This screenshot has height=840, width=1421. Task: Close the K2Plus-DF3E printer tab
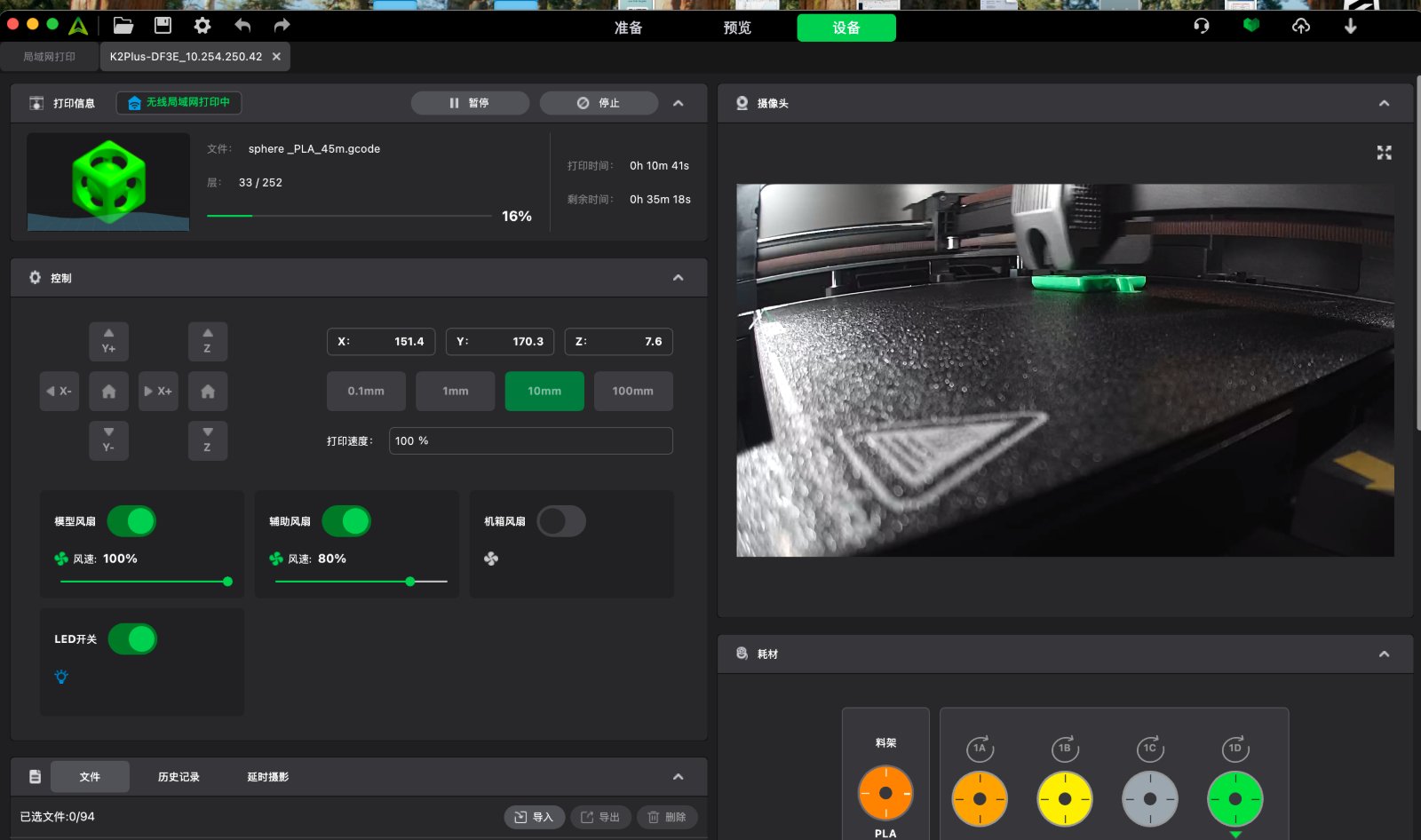tap(276, 57)
